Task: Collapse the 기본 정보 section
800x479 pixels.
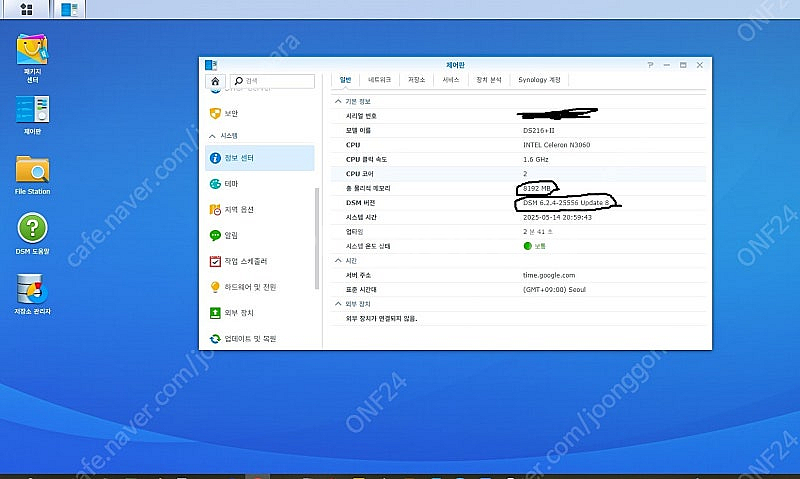Action: pyautogui.click(x=338, y=102)
